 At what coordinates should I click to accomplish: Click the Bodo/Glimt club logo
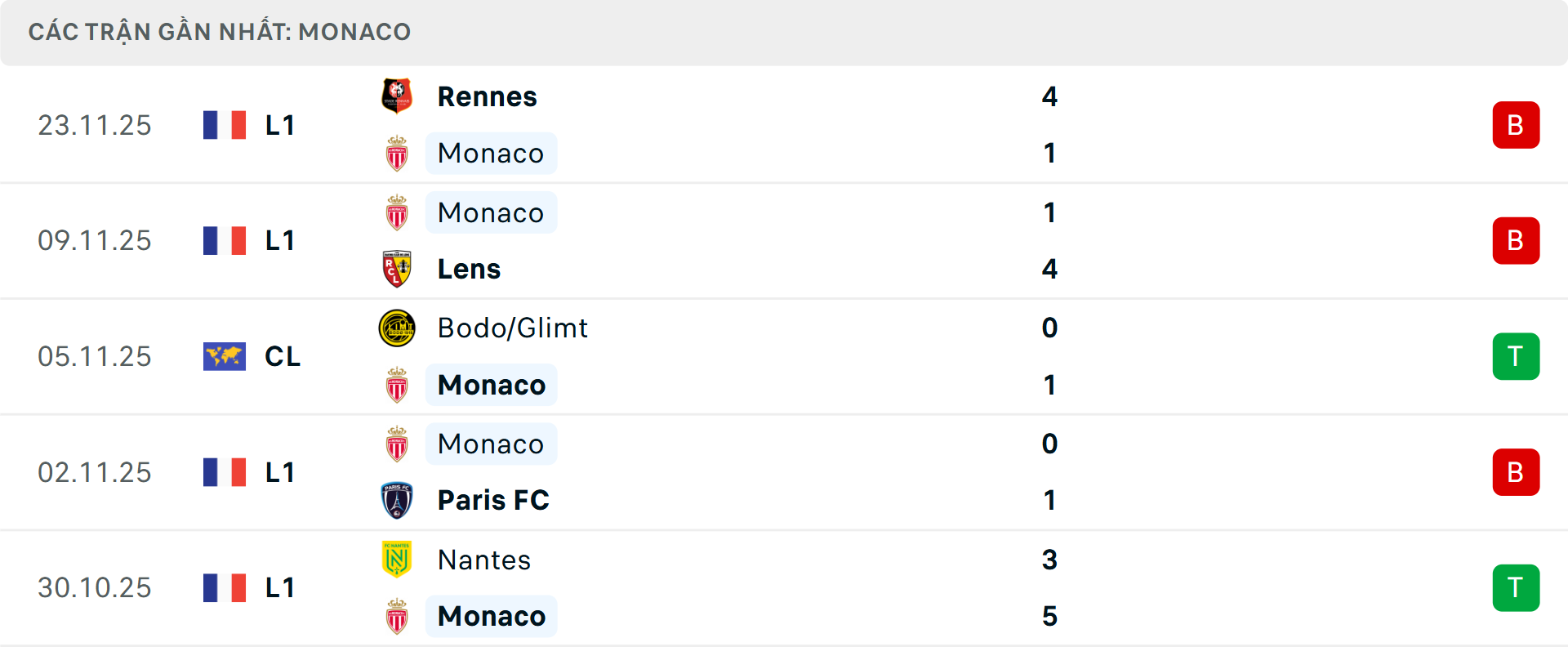click(397, 328)
